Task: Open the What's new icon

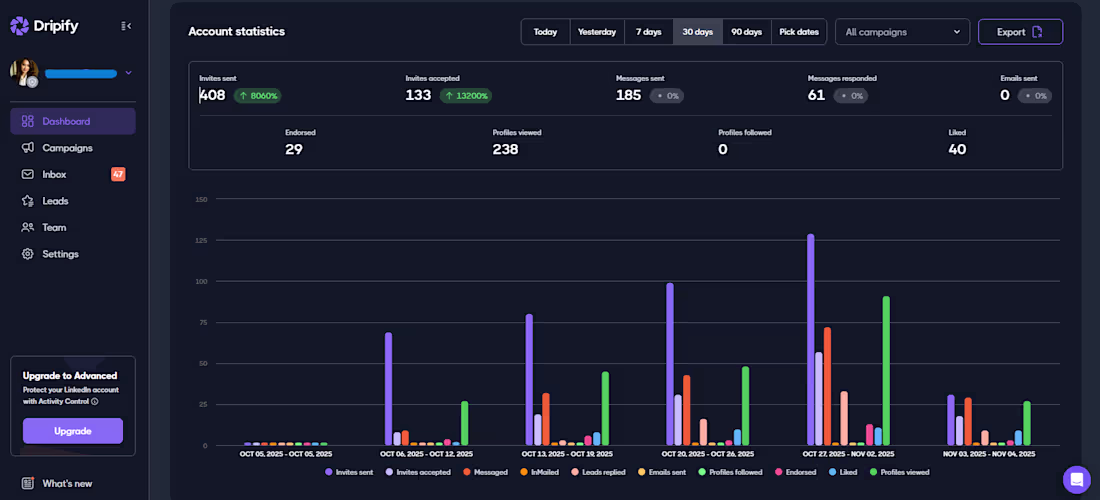Action: point(28,483)
